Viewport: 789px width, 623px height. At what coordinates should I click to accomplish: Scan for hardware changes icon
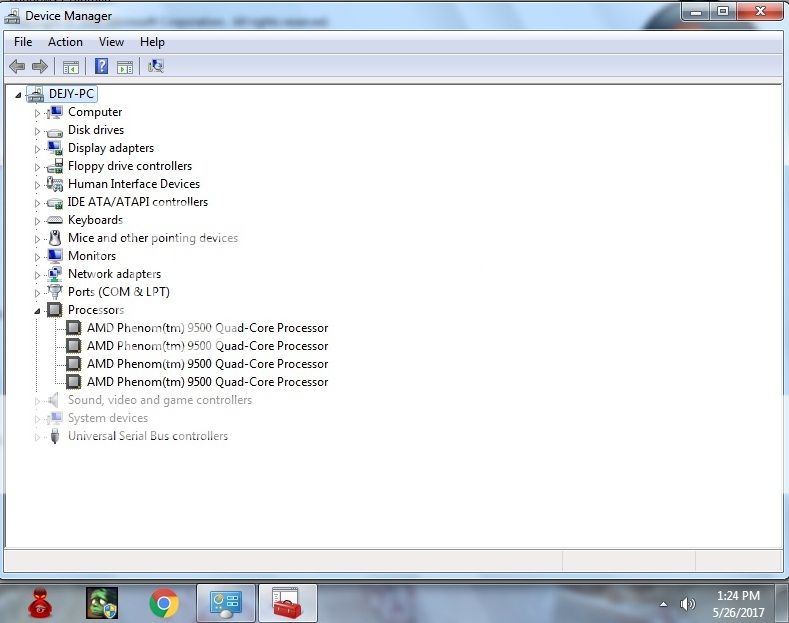[156, 66]
